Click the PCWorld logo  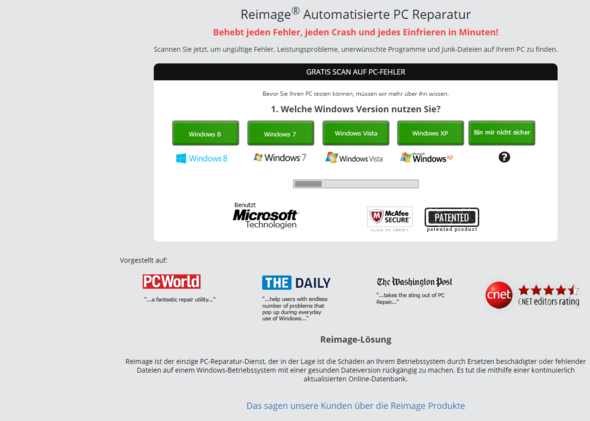click(172, 281)
